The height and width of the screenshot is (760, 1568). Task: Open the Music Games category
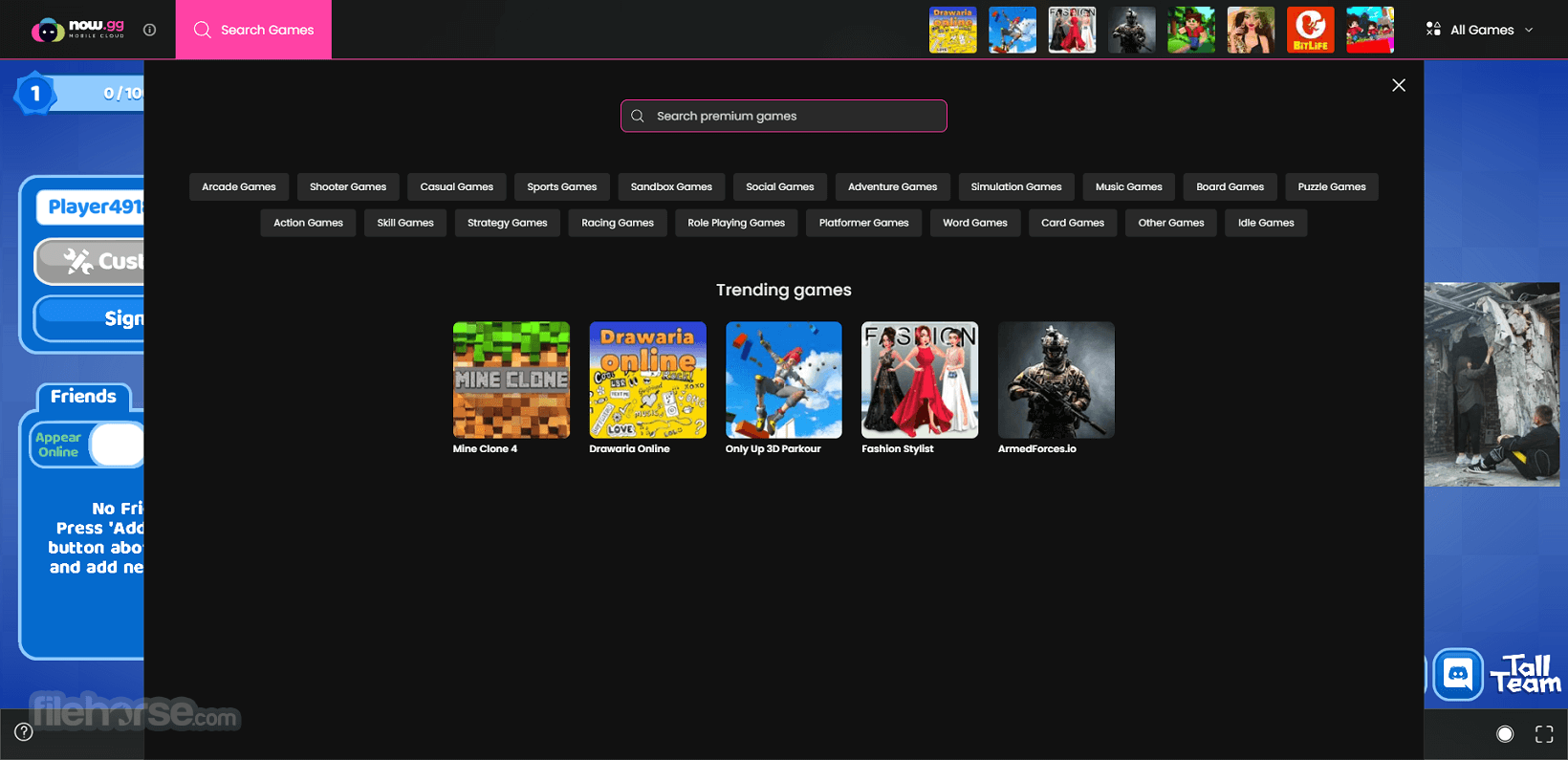(x=1129, y=186)
